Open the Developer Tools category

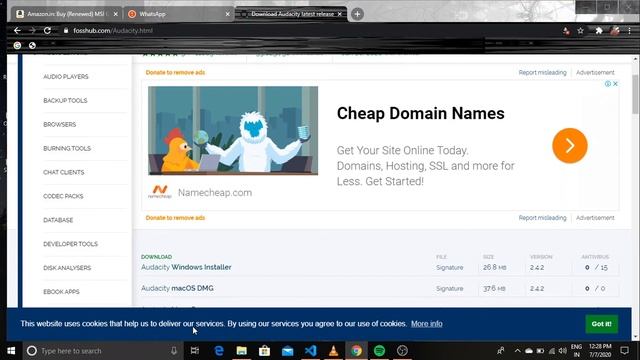point(71,244)
